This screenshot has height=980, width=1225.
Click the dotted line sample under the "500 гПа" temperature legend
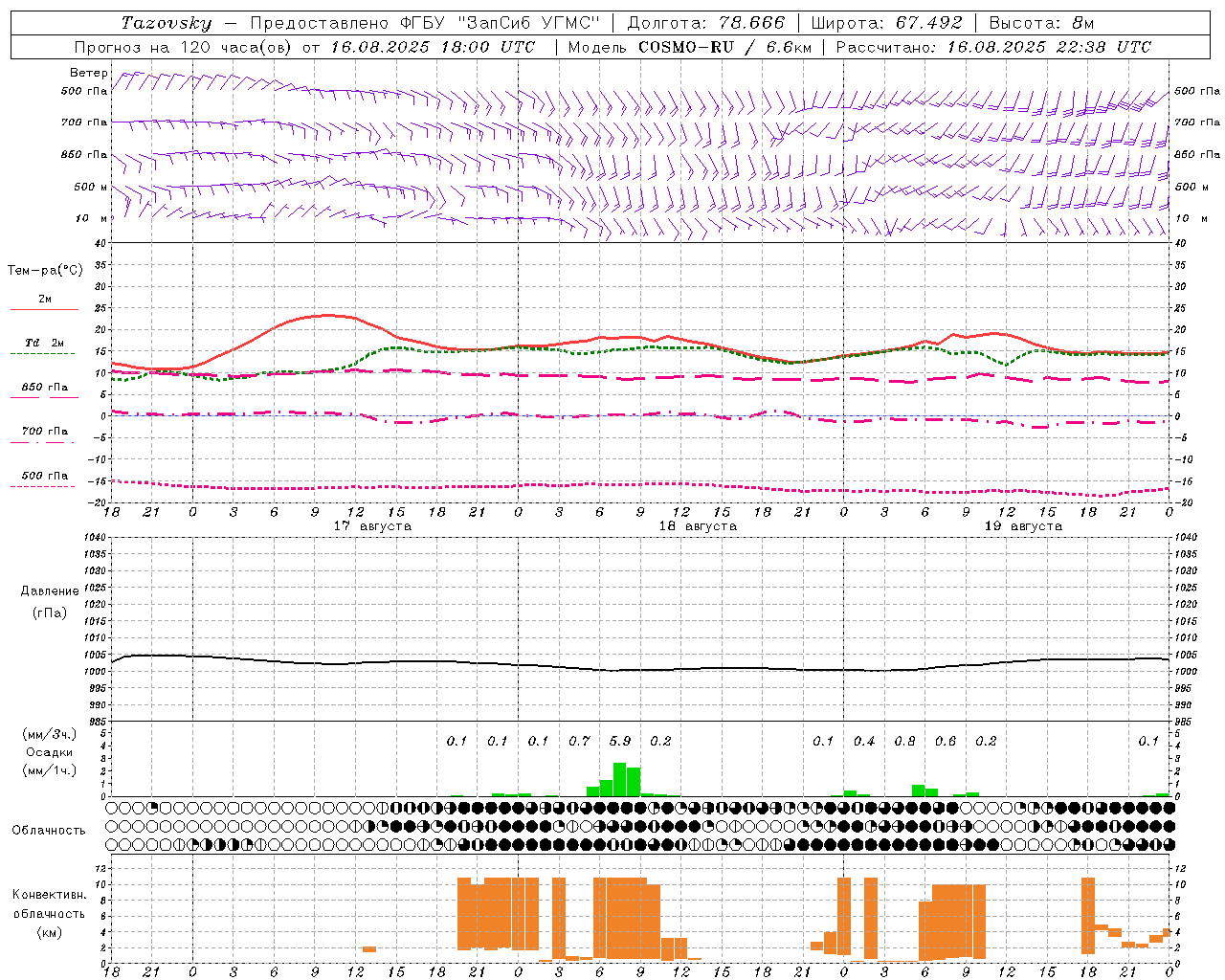[43, 486]
